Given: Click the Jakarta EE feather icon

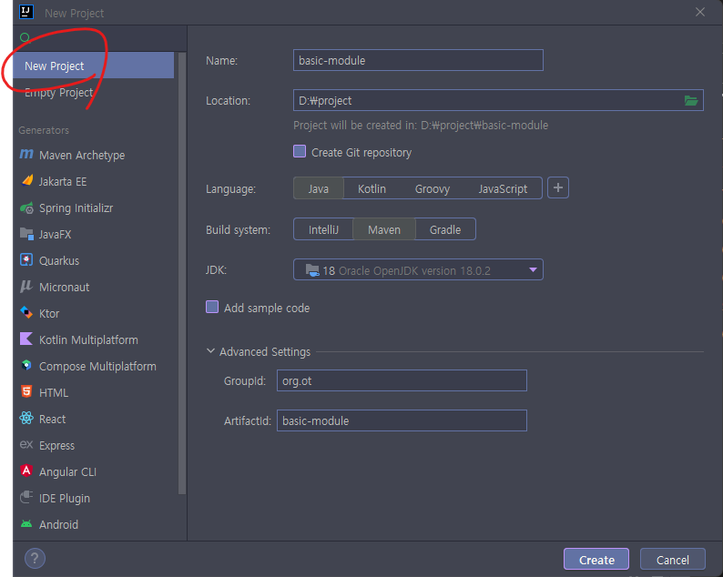Looking at the screenshot, I should [x=27, y=180].
